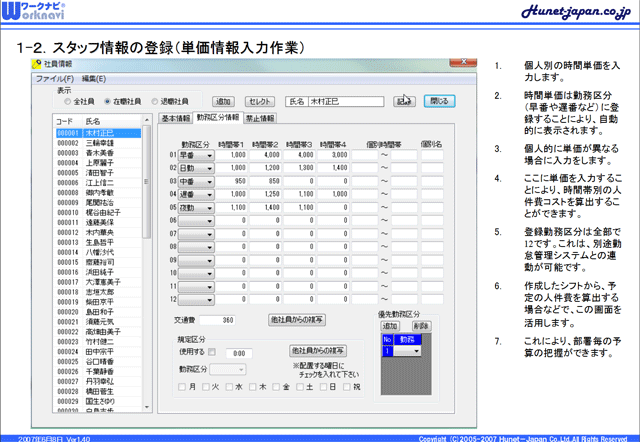Open the 早番 dropdown in row 01
The height and width of the screenshot is (442, 640).
tap(208, 155)
